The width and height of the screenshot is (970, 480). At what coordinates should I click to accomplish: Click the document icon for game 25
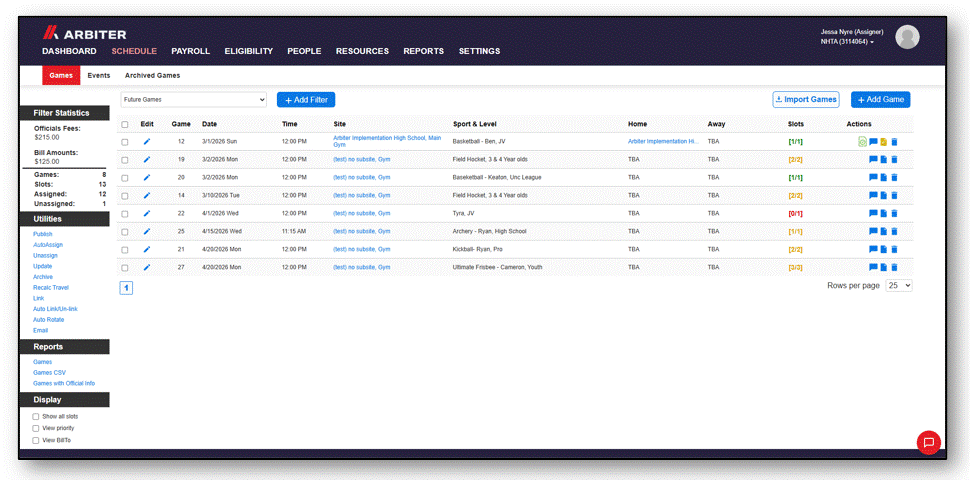click(x=884, y=231)
